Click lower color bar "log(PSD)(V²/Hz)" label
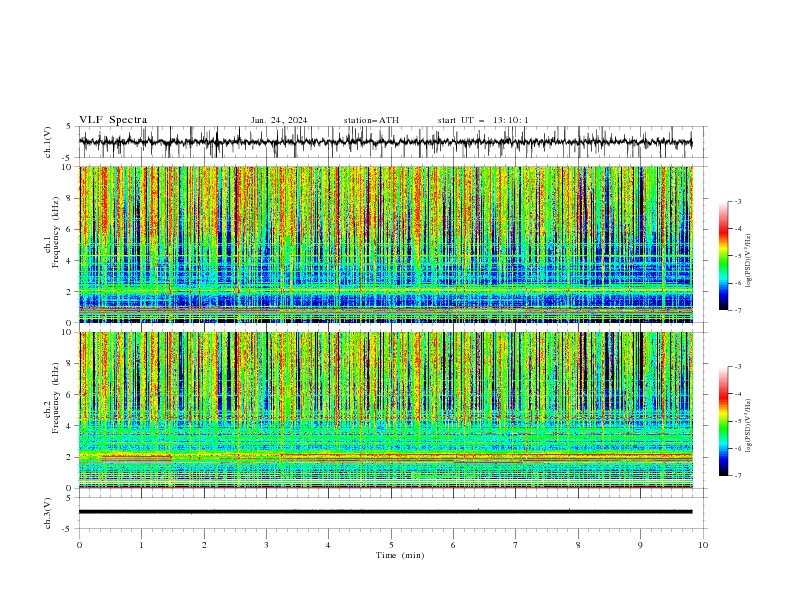 coord(749,425)
